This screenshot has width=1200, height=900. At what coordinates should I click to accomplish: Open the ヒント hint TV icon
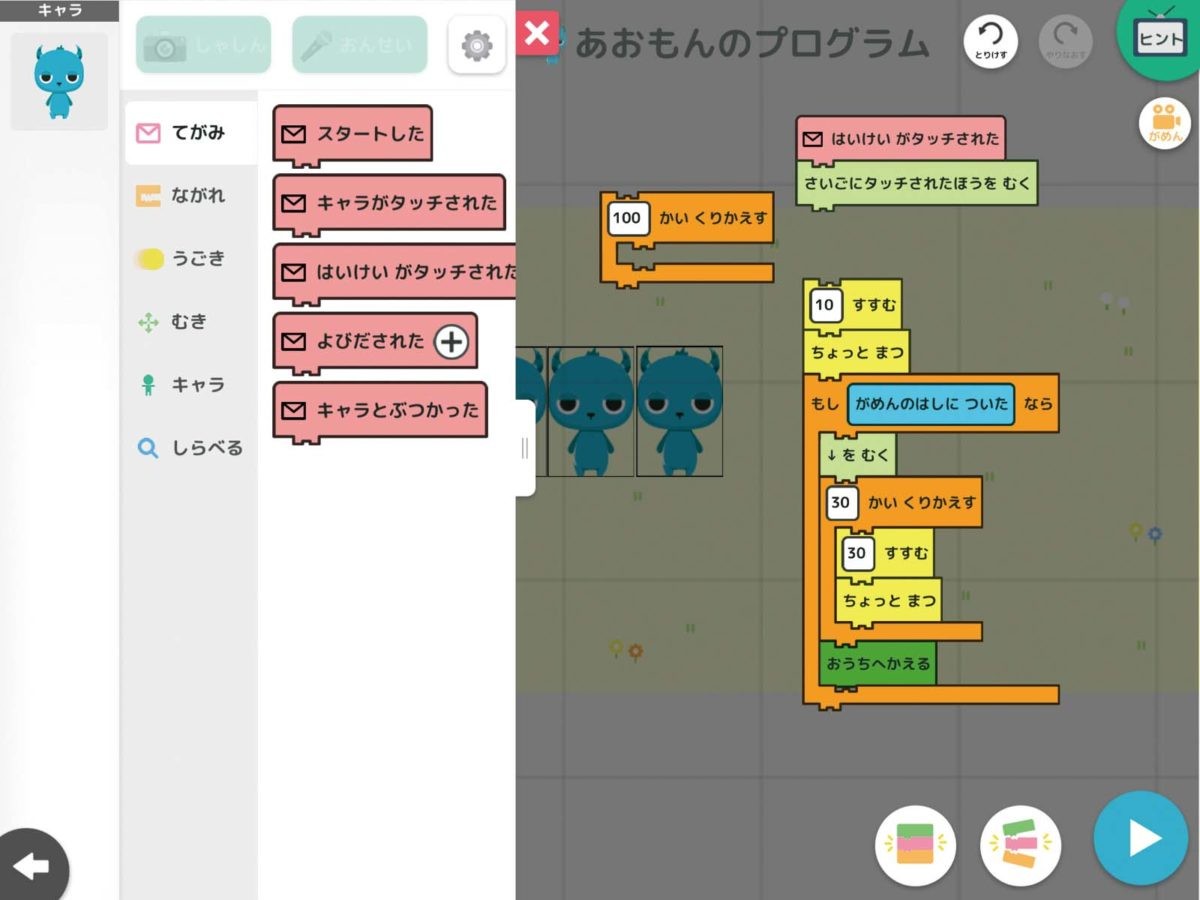(x=1159, y=38)
